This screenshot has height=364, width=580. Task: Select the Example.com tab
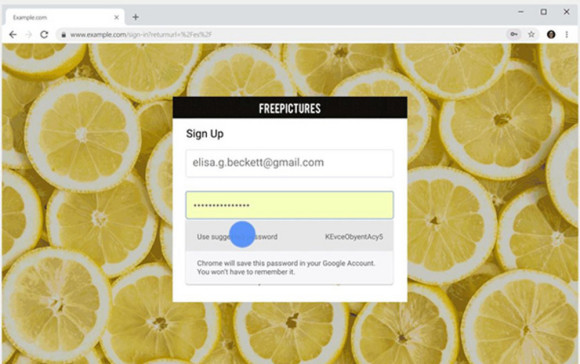click(x=65, y=17)
